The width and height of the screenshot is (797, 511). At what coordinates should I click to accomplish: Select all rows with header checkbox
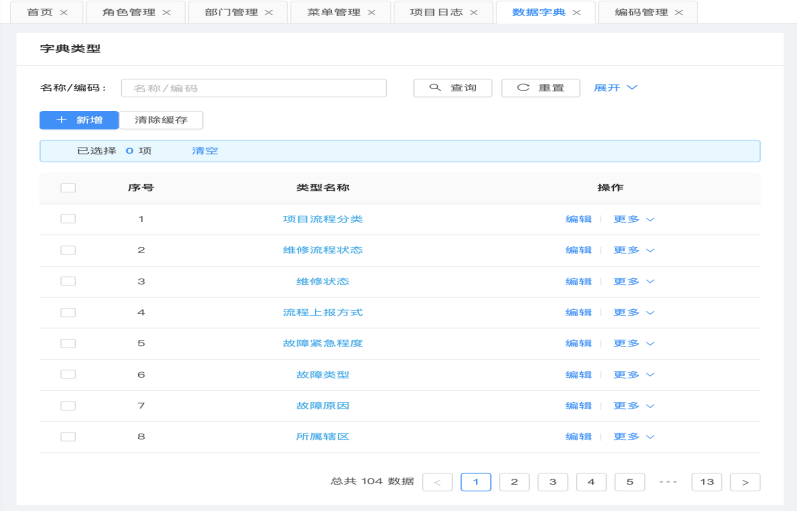pyautogui.click(x=68, y=188)
